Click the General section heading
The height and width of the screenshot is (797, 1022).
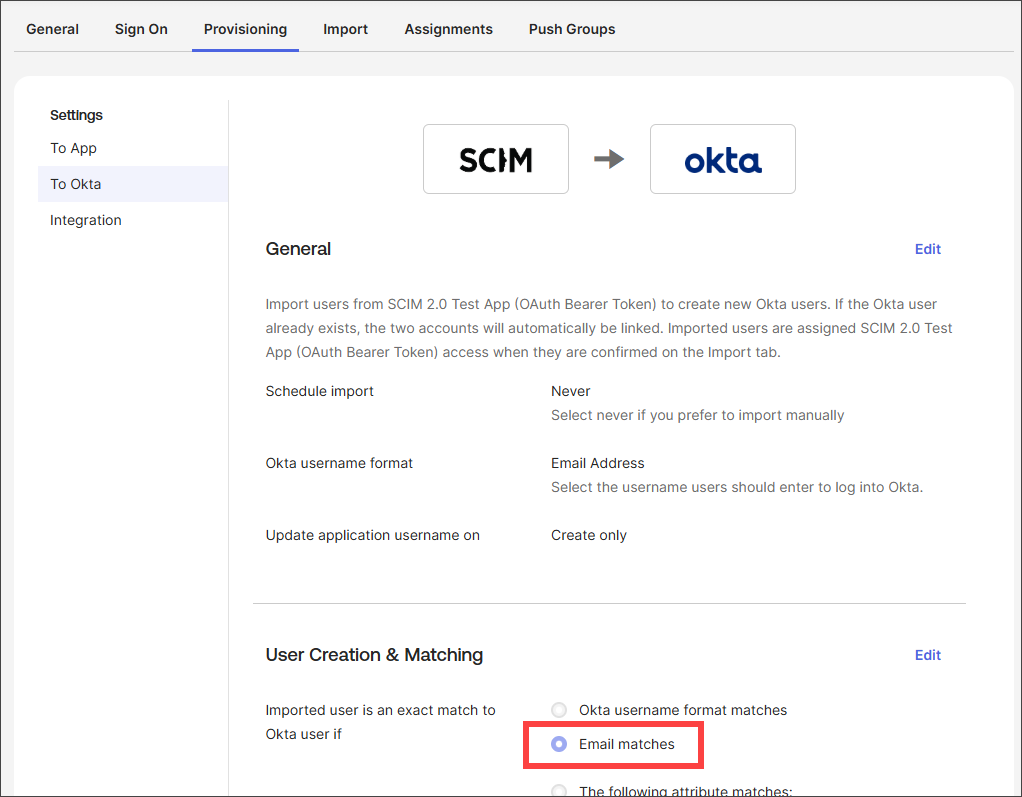tap(298, 249)
